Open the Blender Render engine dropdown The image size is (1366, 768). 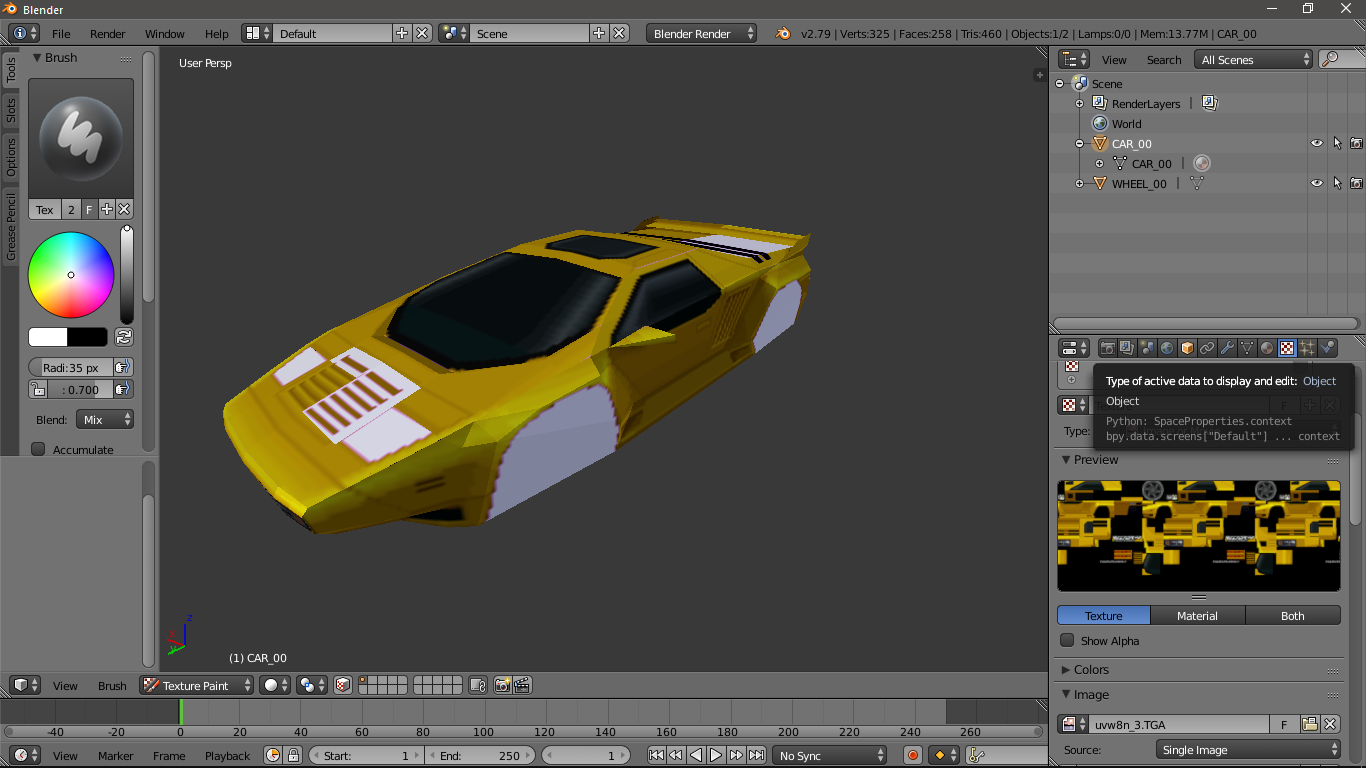[x=702, y=33]
